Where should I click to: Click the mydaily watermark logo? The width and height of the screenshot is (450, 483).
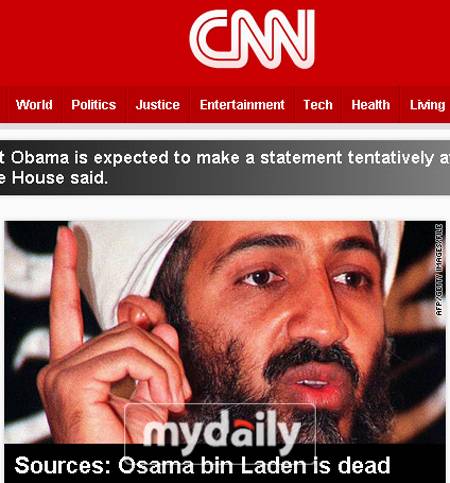point(221,432)
